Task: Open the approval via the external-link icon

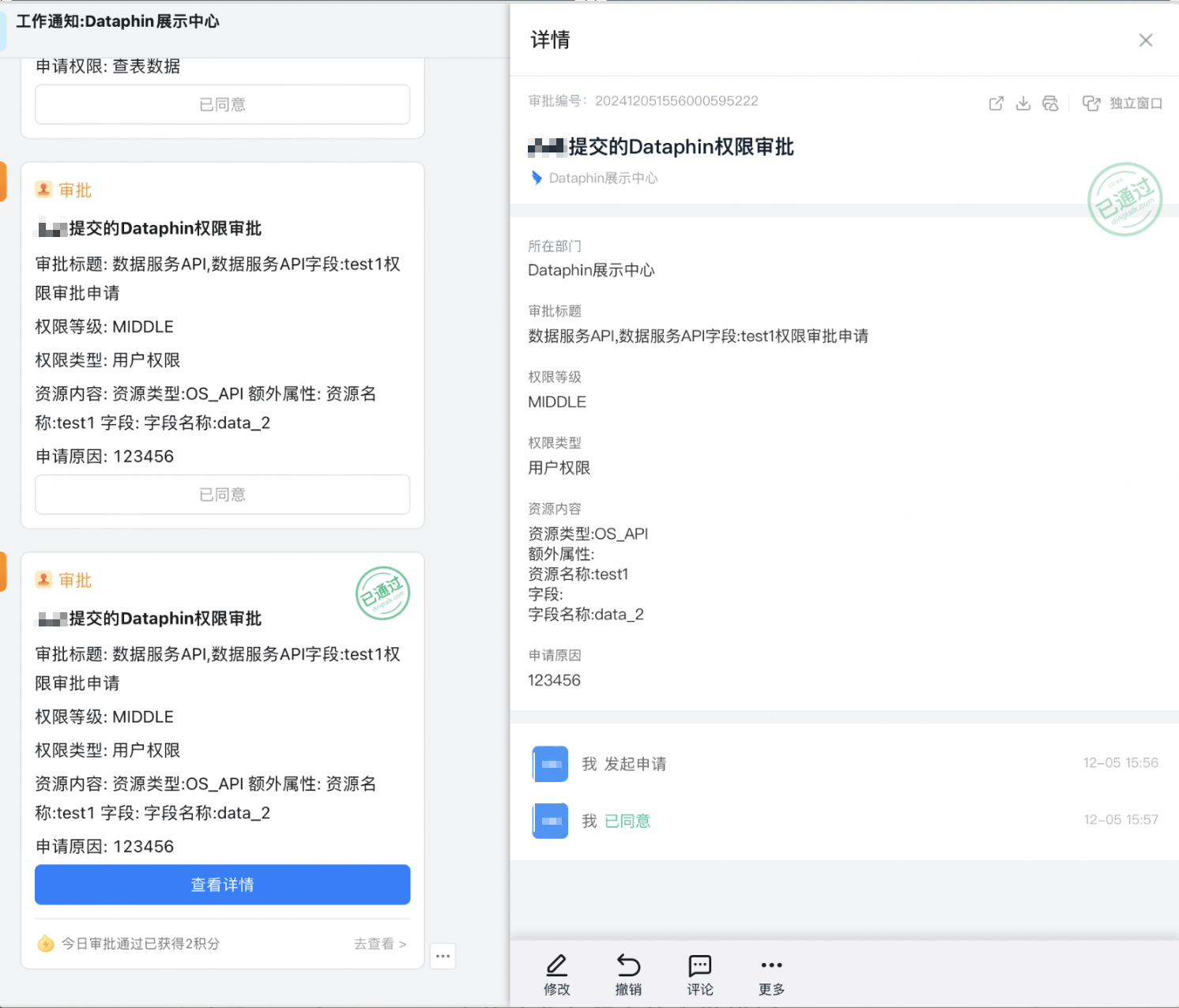Action: [x=996, y=103]
